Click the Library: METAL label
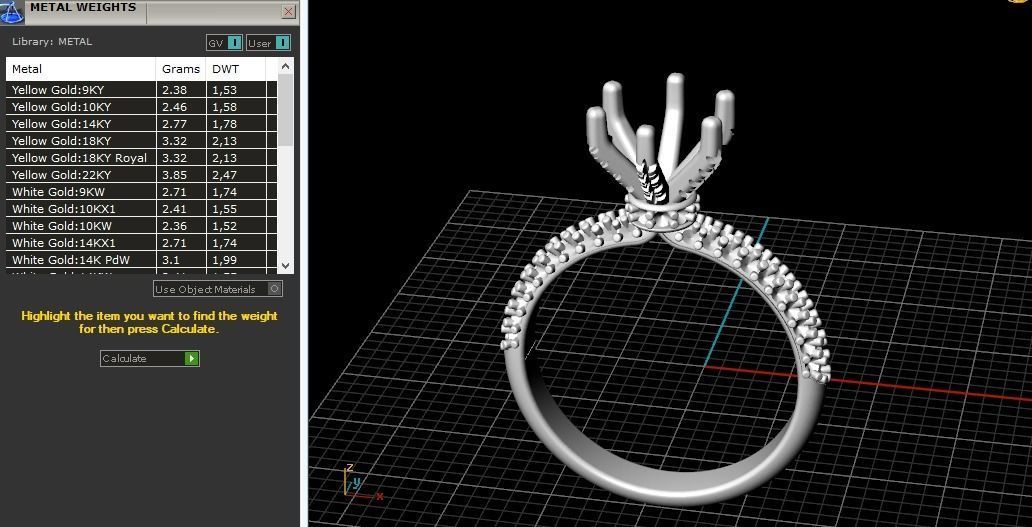 (52, 41)
